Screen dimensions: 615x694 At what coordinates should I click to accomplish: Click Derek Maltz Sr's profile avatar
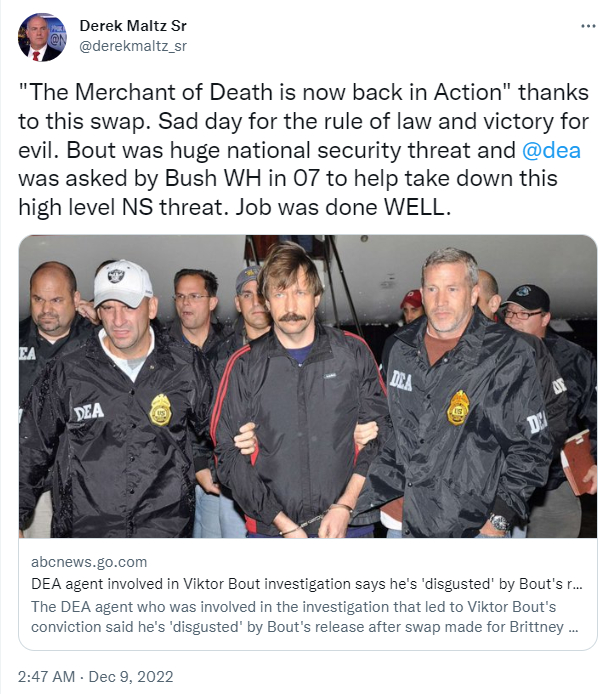[x=40, y=38]
